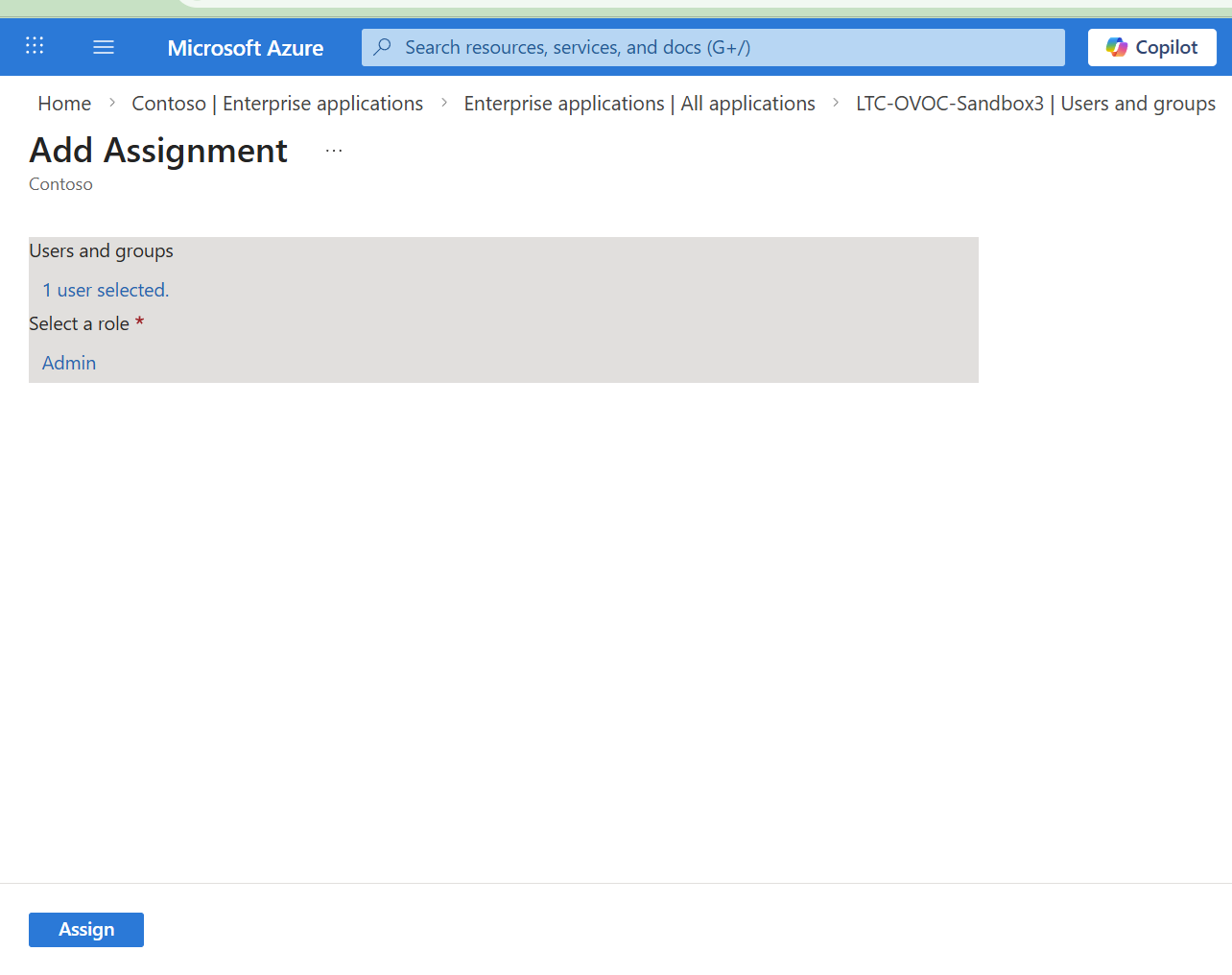Choose the Admin role link
The image size is (1232, 975).
point(69,363)
